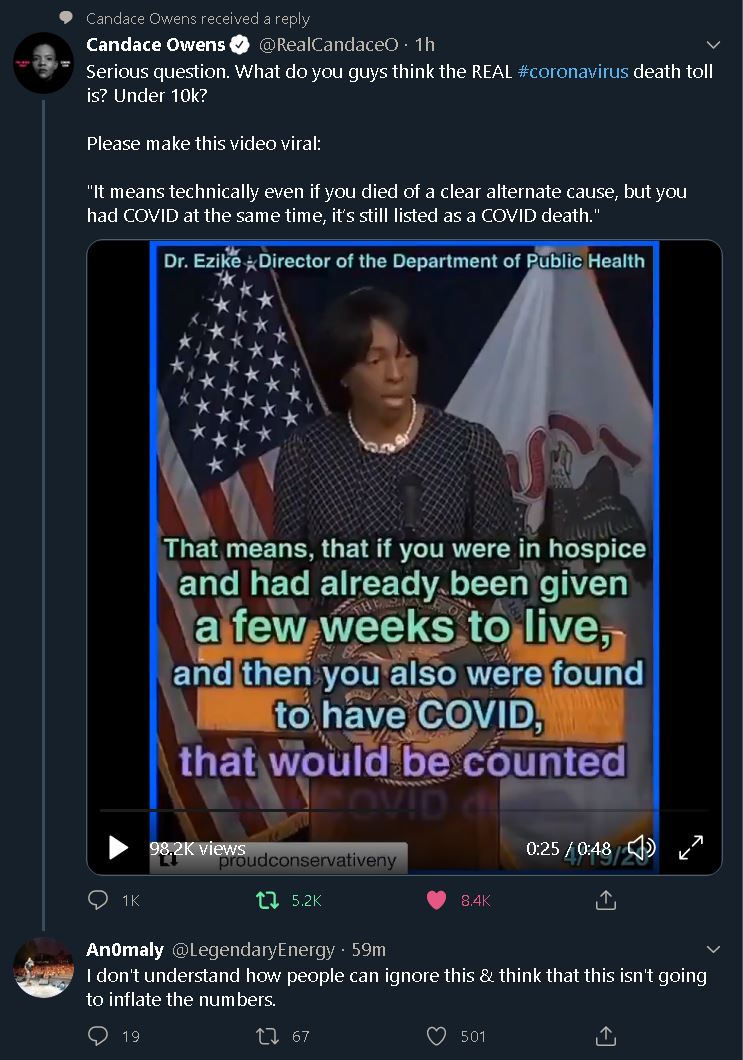The height and width of the screenshot is (1060, 743).
Task: Open @LegendaryEnergy handle
Action: (x=254, y=950)
